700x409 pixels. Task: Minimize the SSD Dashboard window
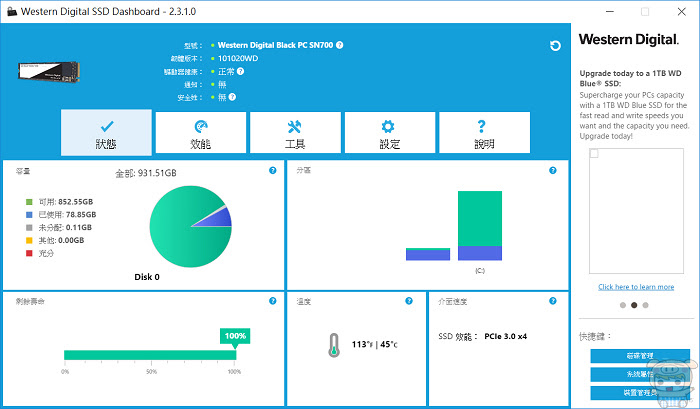[610, 11]
